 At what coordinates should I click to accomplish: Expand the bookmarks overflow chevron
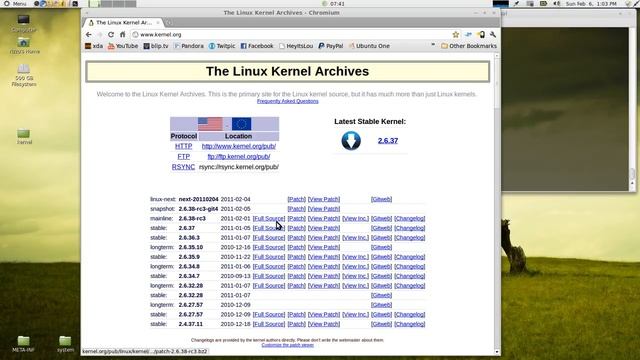pyautogui.click(x=433, y=45)
